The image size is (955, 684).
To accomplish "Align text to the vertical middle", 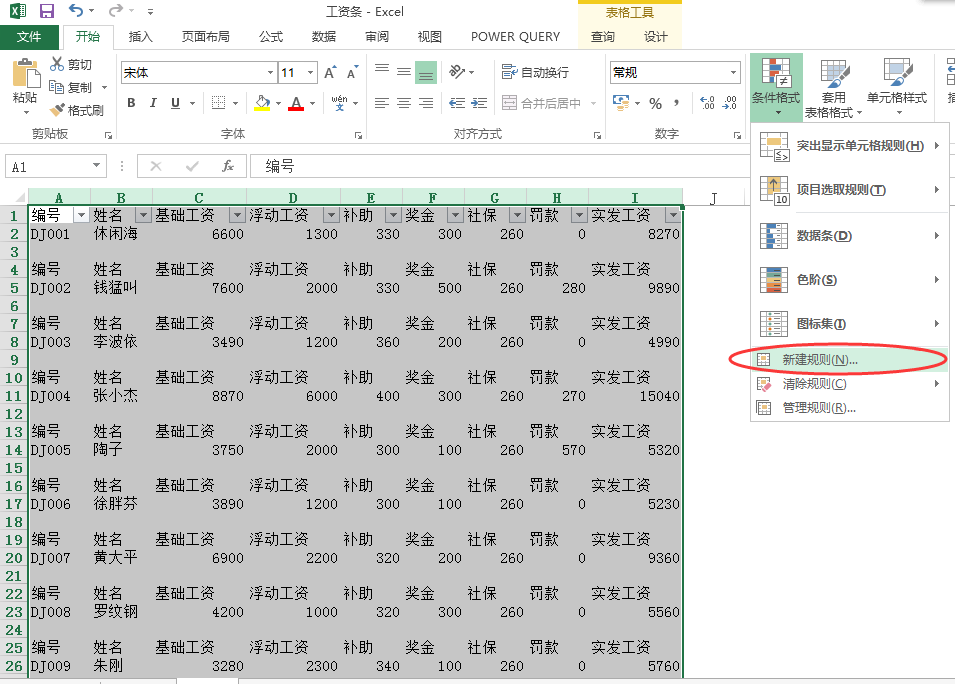I will (x=404, y=72).
